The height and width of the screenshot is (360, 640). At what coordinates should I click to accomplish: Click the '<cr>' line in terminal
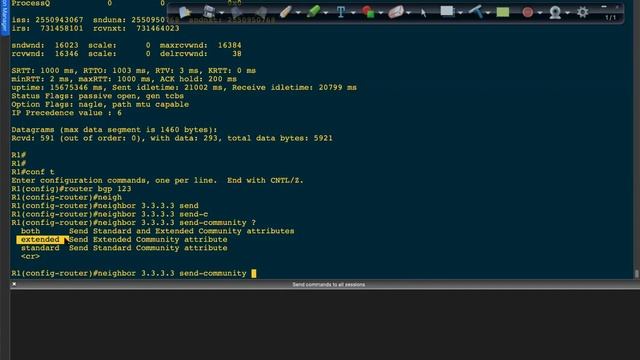coord(31,257)
